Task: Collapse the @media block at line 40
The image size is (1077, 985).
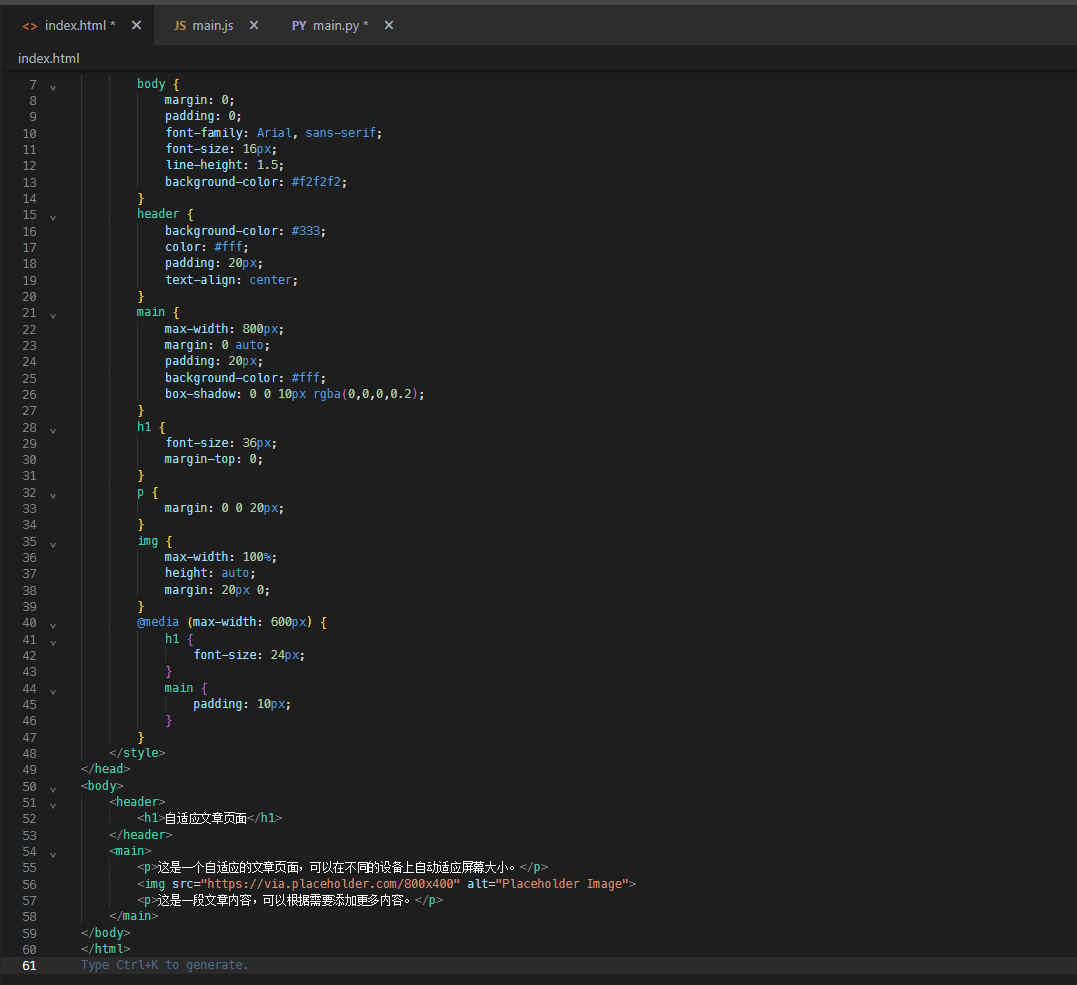Action: click(53, 626)
